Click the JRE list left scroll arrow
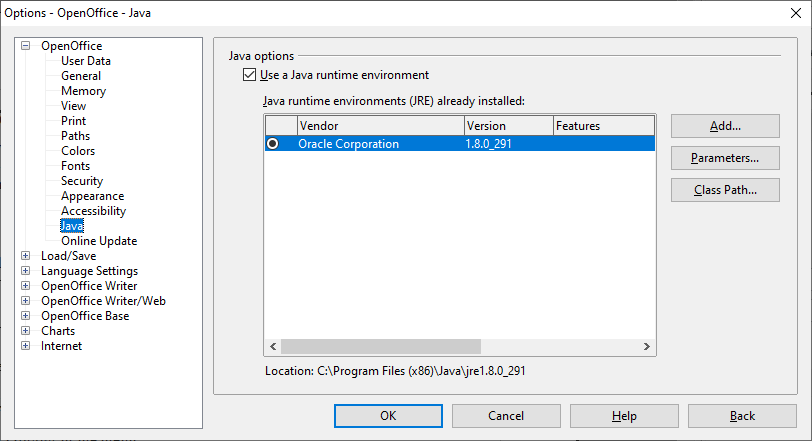Screen dimensions: 812x441 click(273, 346)
